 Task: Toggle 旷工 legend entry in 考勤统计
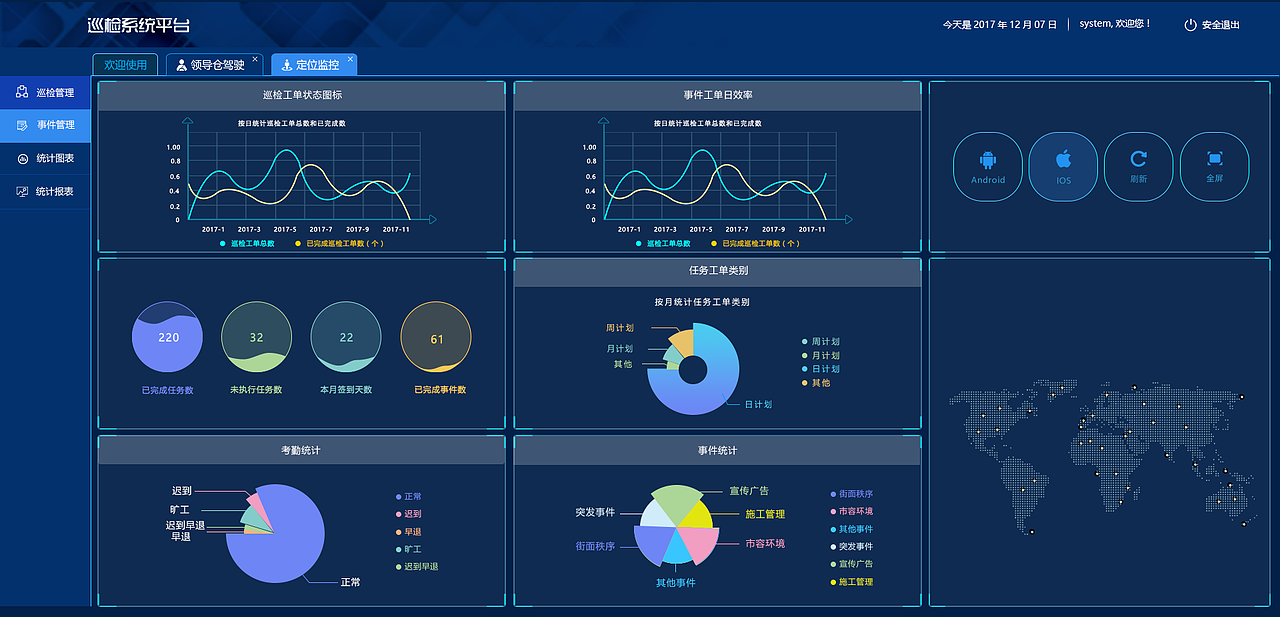click(x=409, y=549)
